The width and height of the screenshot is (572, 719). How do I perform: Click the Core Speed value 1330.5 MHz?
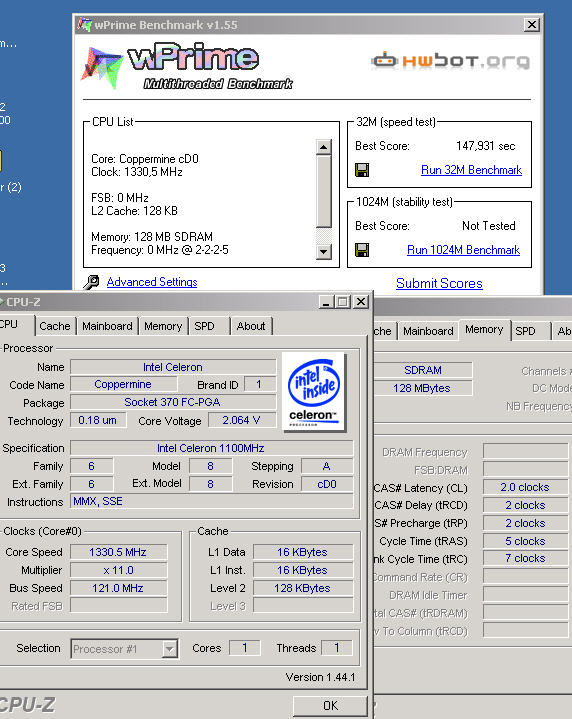[118, 552]
